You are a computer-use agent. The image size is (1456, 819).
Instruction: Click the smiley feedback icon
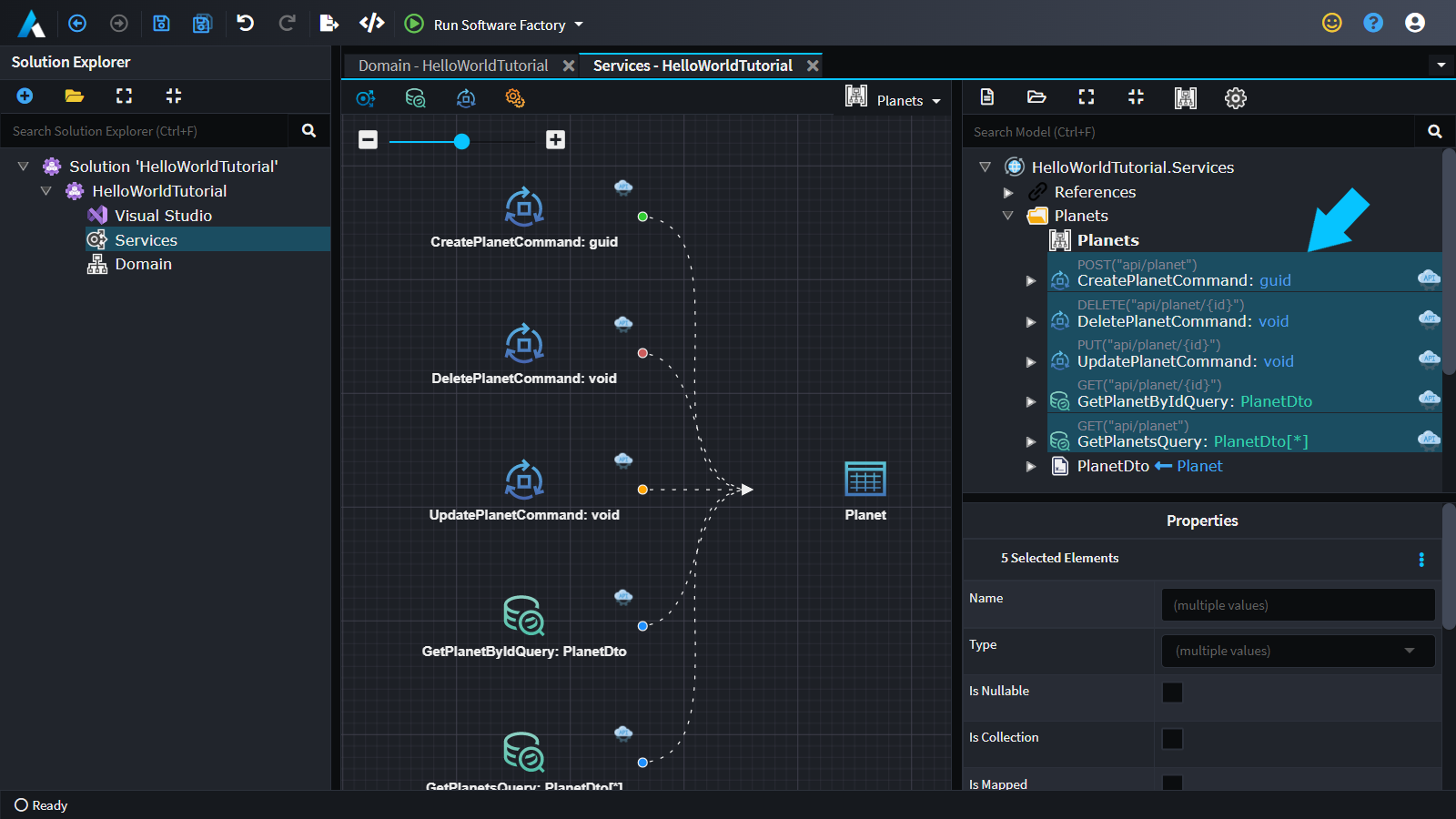point(1332,23)
